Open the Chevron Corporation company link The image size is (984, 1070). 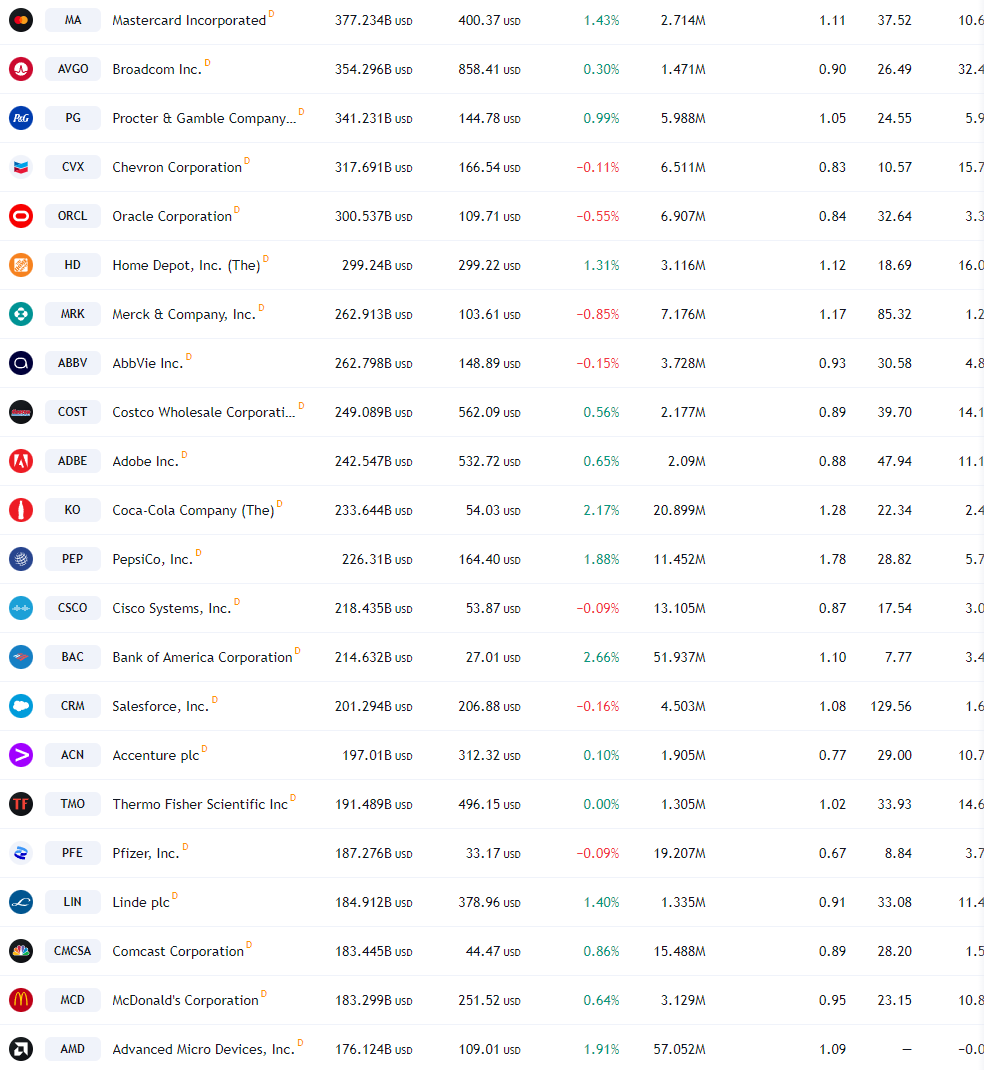tap(177, 167)
